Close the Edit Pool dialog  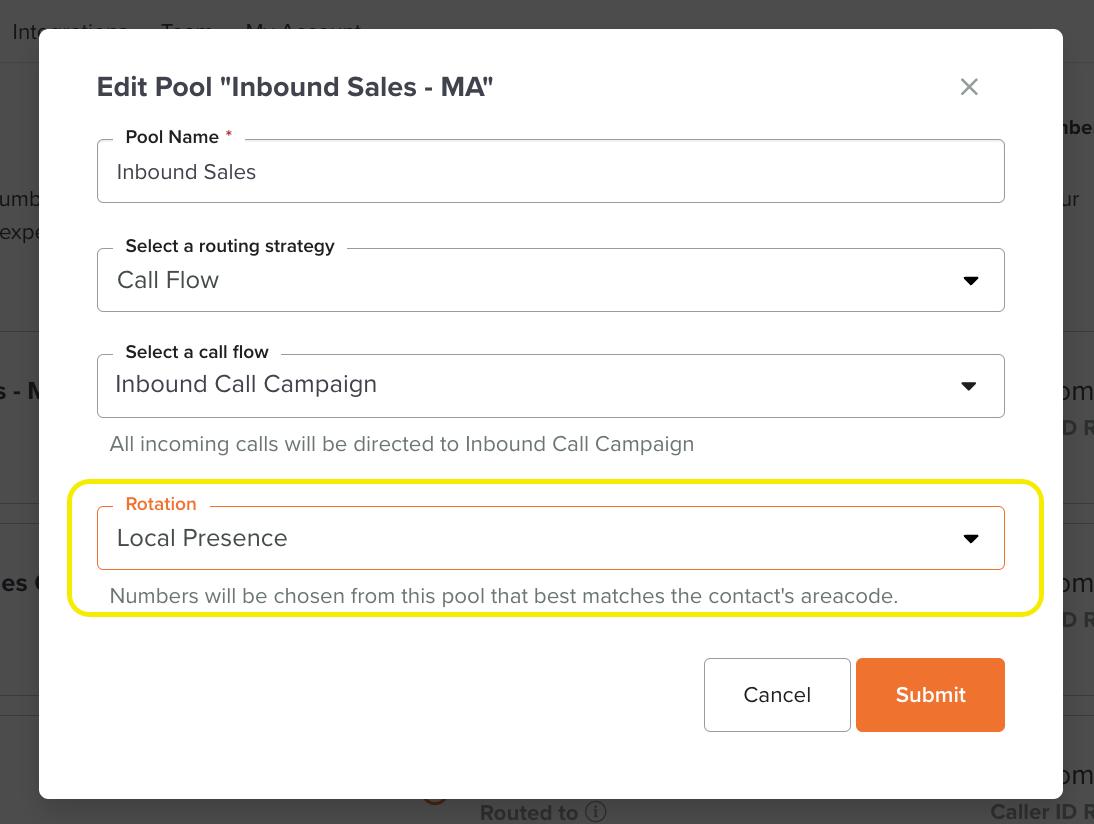pos(969,87)
